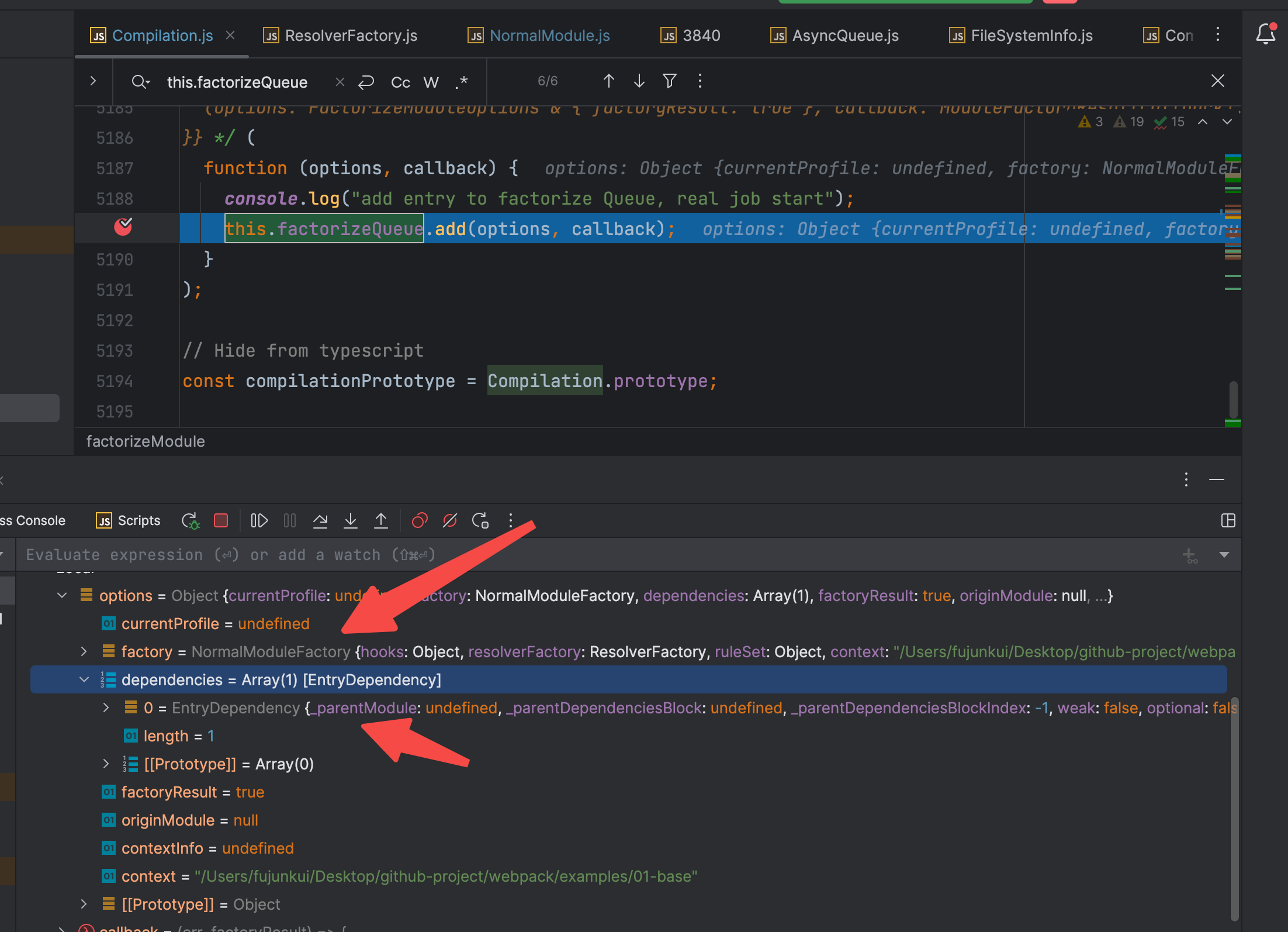Expand the 0 = EntryDependency item
This screenshot has width=1288, height=932.
pyautogui.click(x=106, y=707)
